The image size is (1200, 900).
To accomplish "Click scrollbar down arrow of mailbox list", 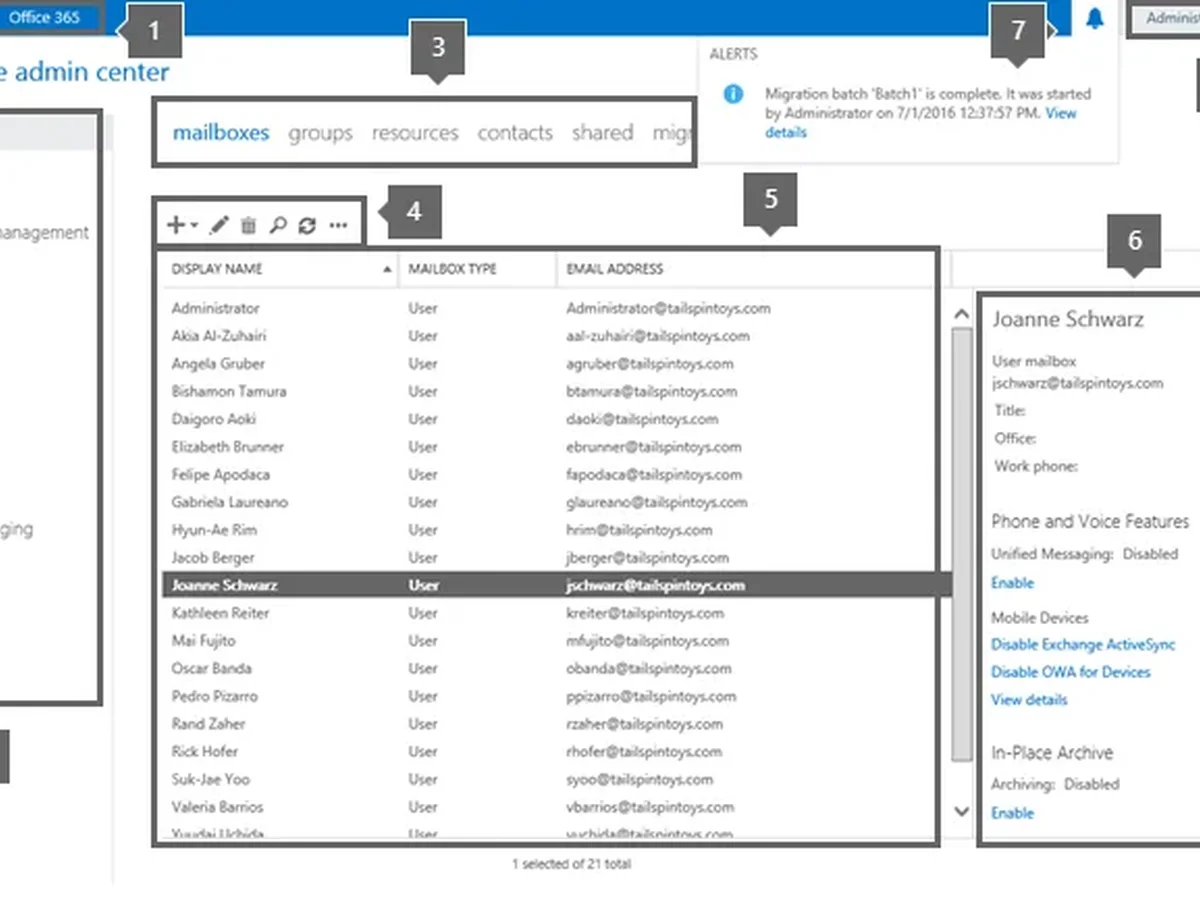I will click(961, 811).
